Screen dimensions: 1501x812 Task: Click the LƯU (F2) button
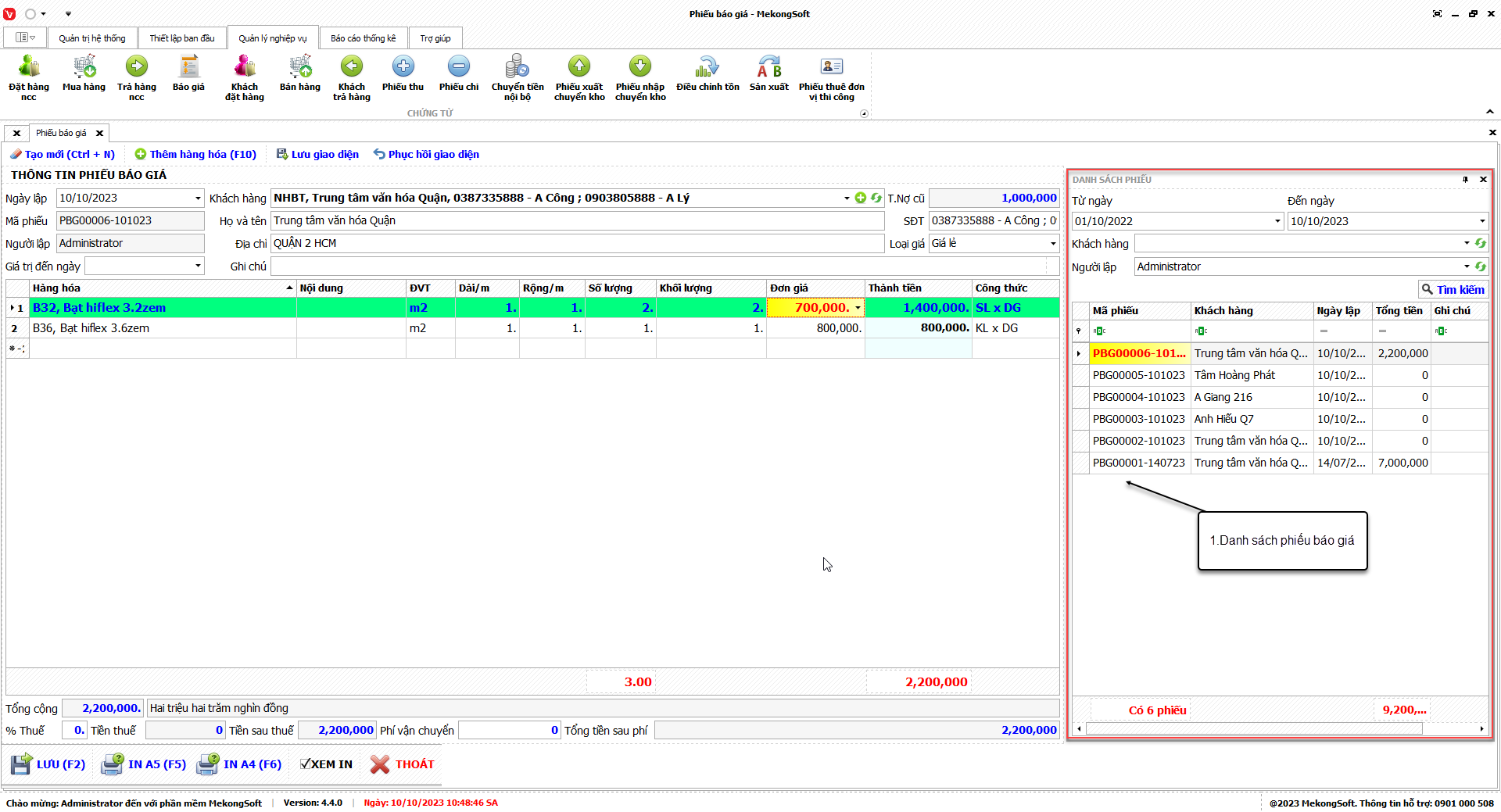tap(48, 764)
